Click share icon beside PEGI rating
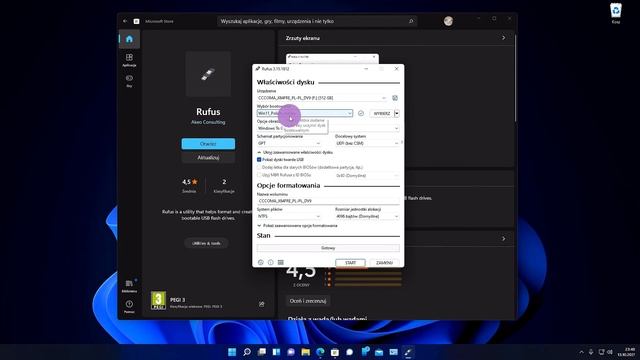The height and width of the screenshot is (360, 640). point(262,304)
